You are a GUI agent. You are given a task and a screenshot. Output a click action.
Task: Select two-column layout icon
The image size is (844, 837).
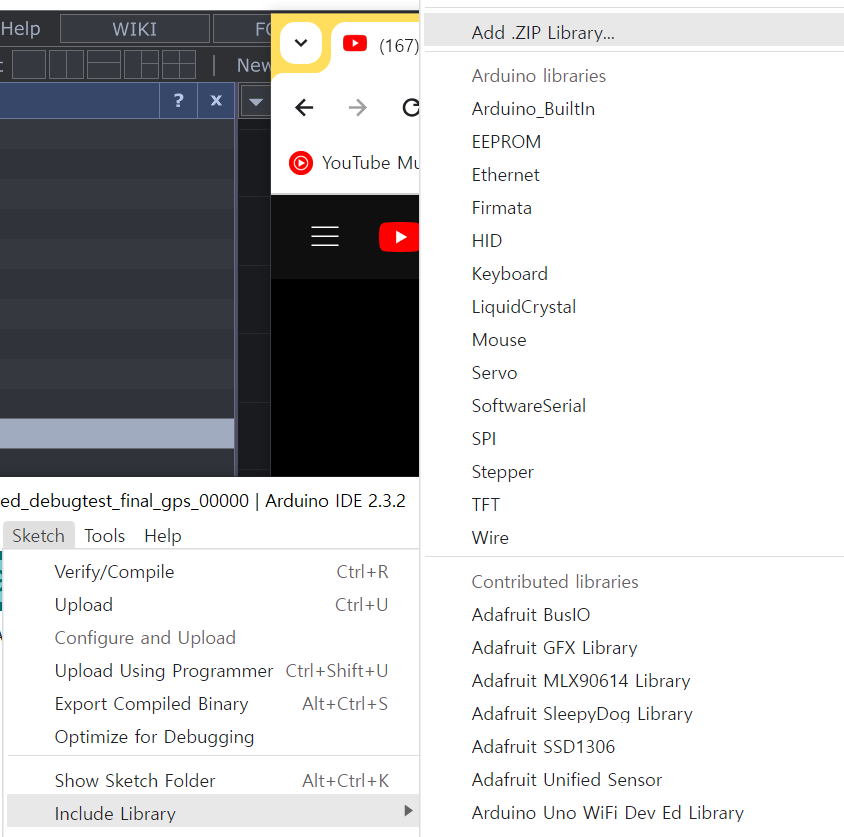66,65
